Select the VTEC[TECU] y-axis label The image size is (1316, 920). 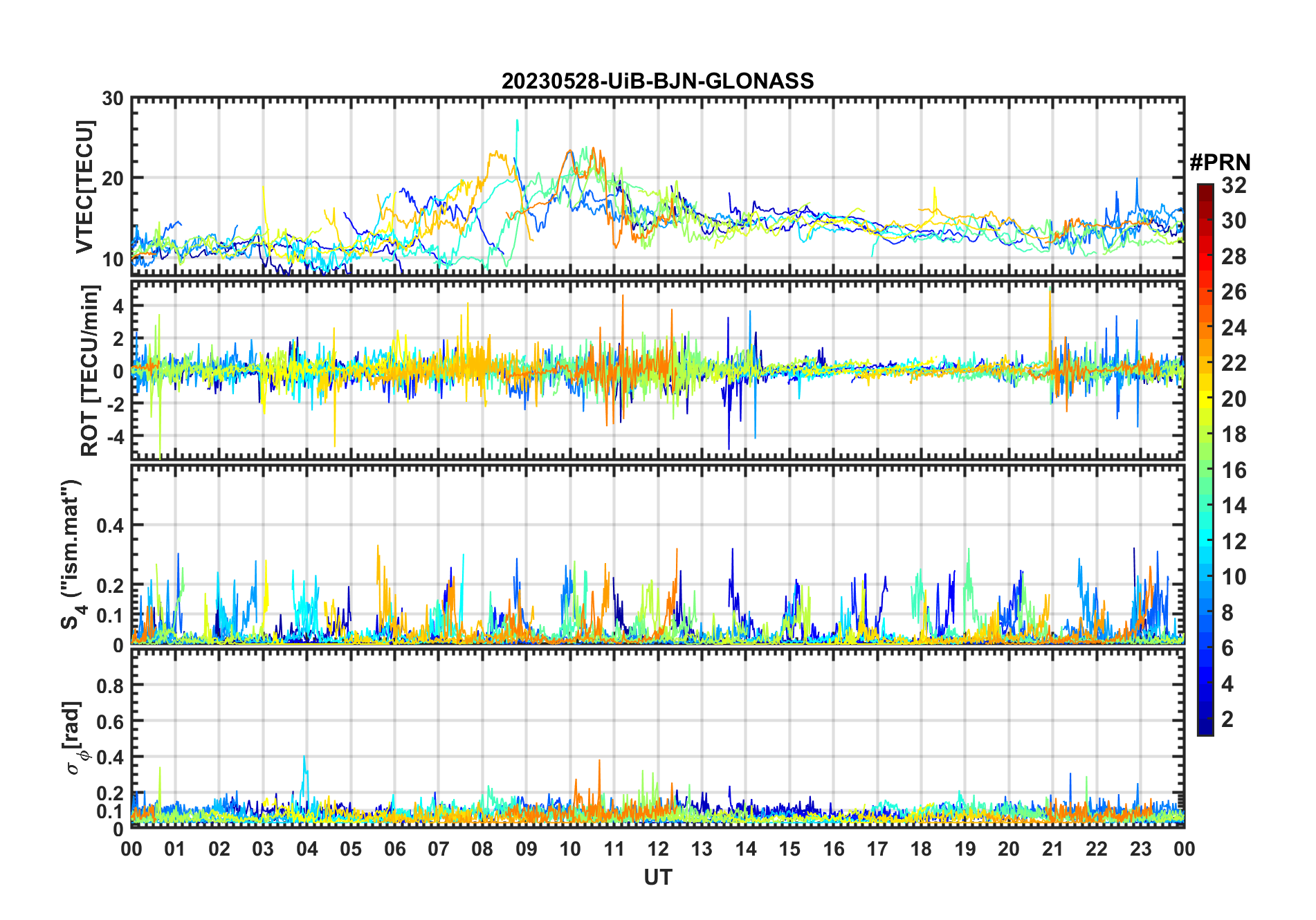tap(84, 187)
